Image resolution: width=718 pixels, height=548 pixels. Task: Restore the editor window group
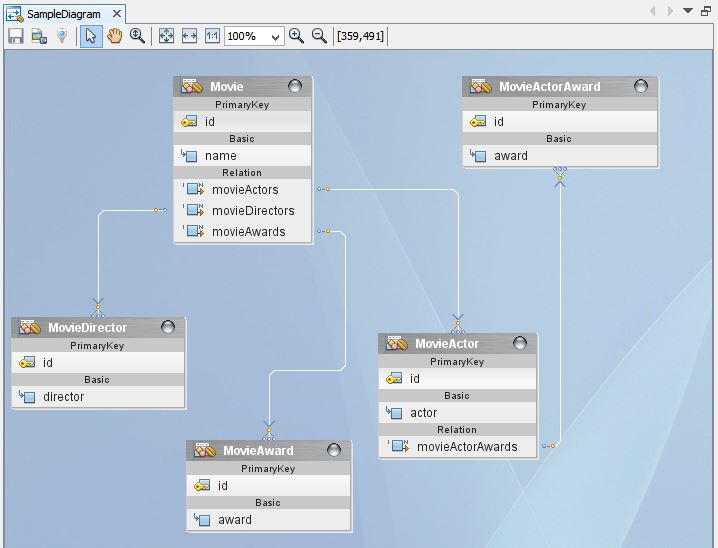(706, 11)
